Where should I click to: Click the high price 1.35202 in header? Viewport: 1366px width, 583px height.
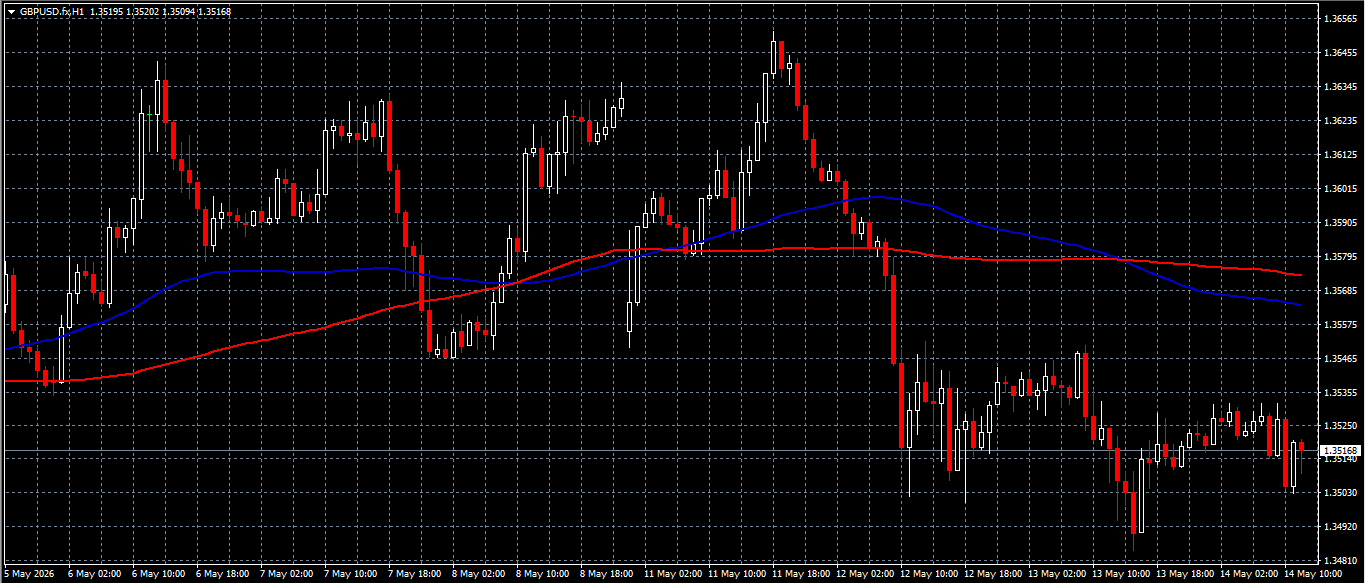coord(143,11)
